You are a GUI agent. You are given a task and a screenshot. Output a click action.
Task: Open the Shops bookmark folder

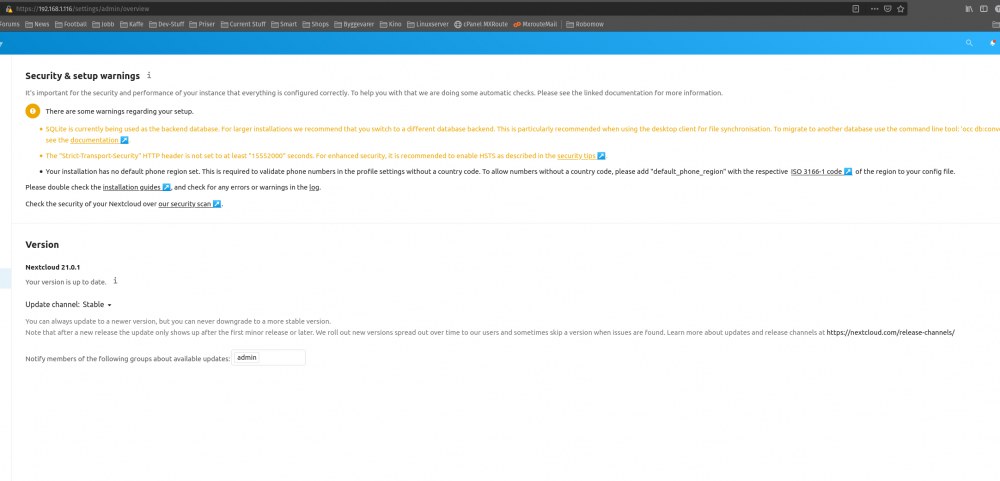point(316,24)
